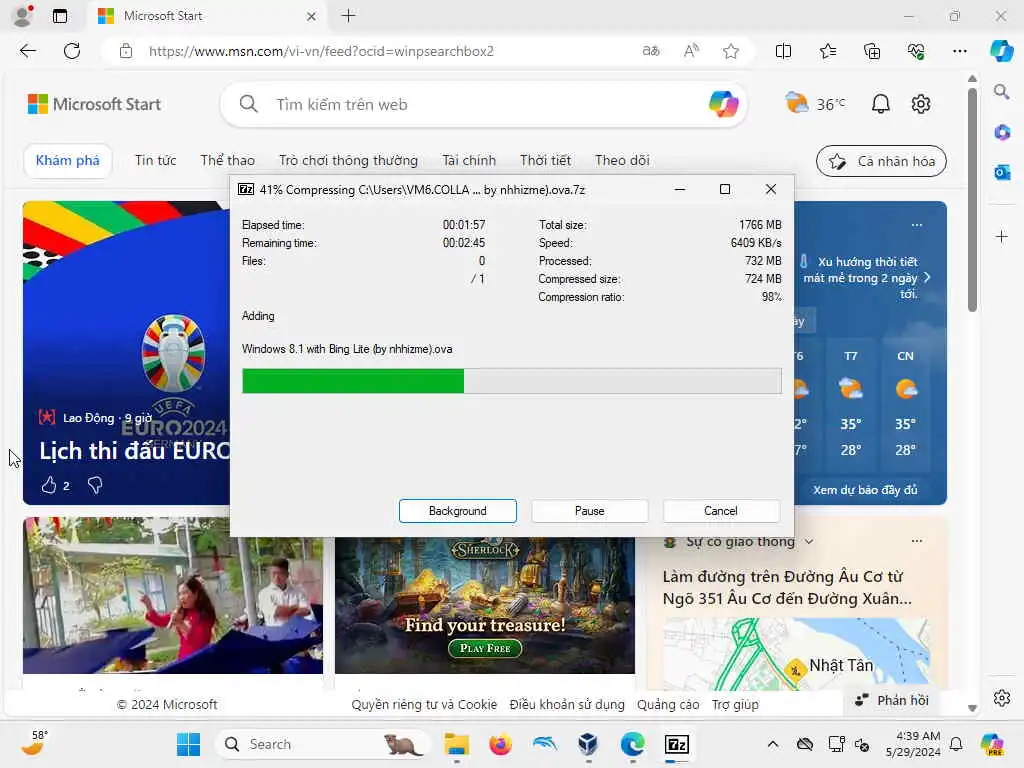Click the Copilot icon in search box

723,104
